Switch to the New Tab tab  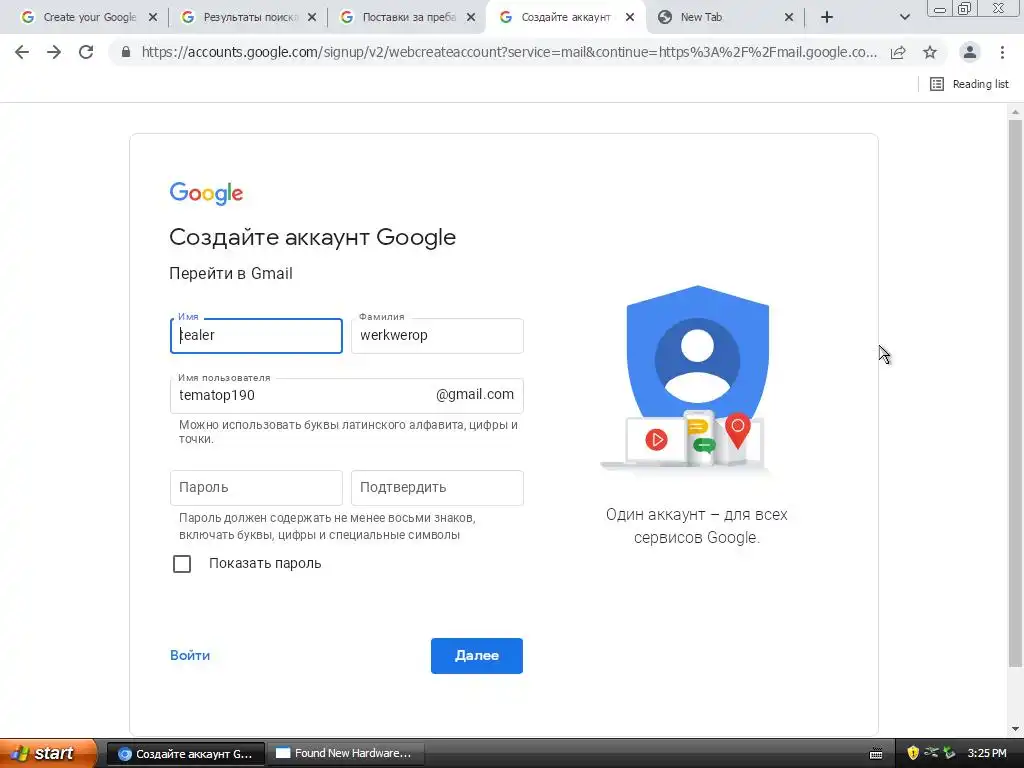click(x=725, y=18)
